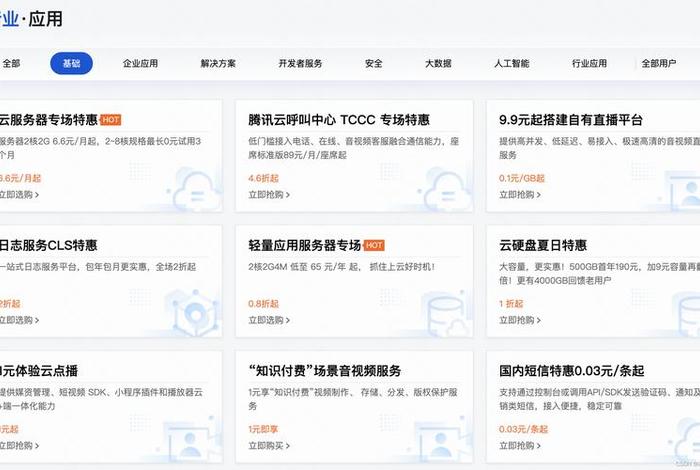The image size is (700, 470).
Task: Open the 元体验云点播 card title
Action: coord(39,370)
